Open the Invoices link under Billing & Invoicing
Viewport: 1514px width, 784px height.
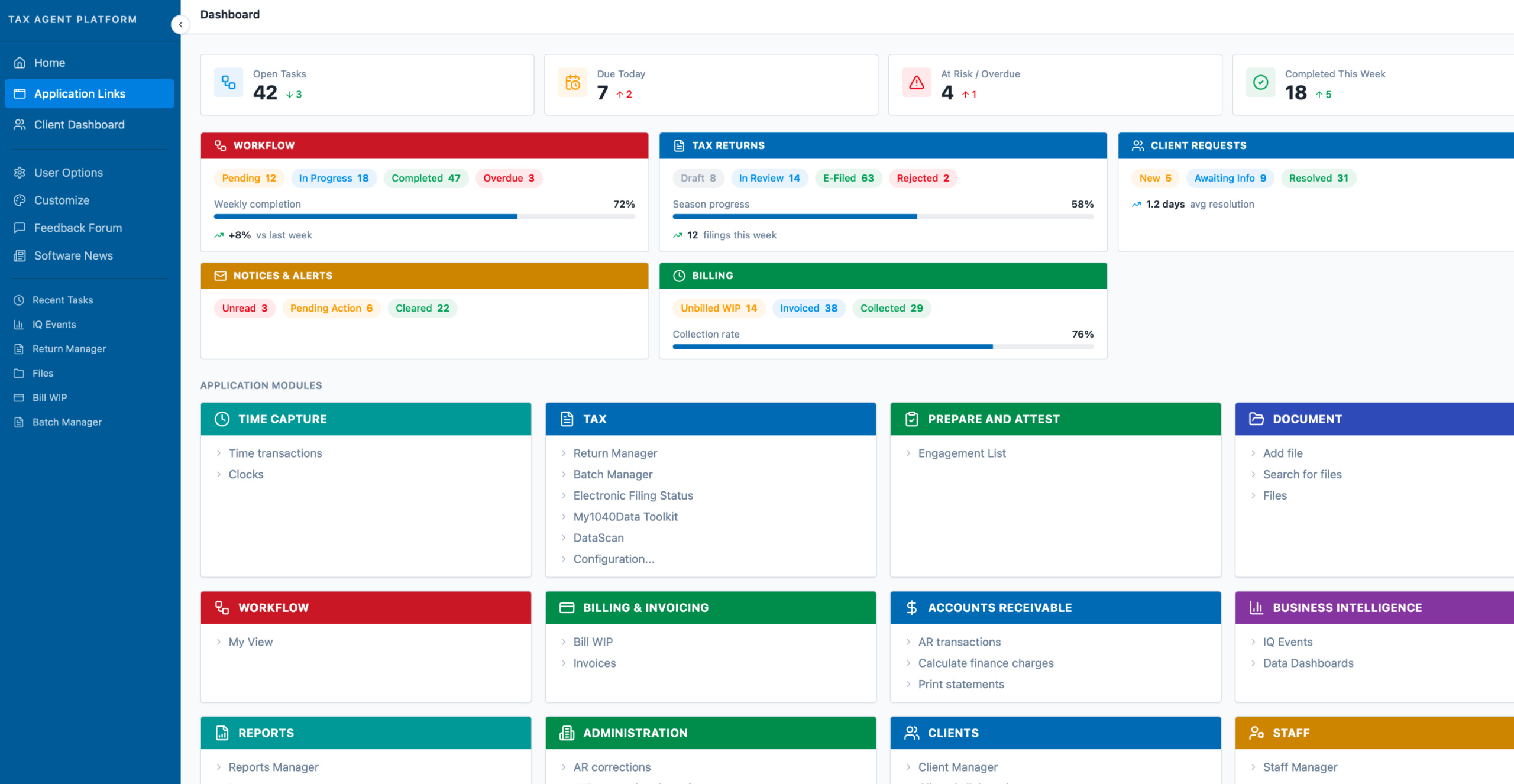pos(594,663)
